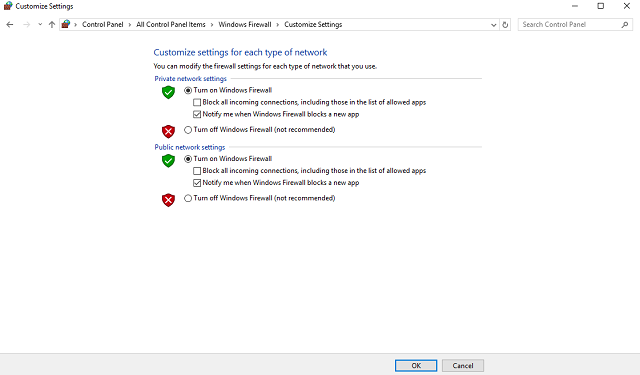Click Customize Settings breadcrumb

click(x=313, y=24)
